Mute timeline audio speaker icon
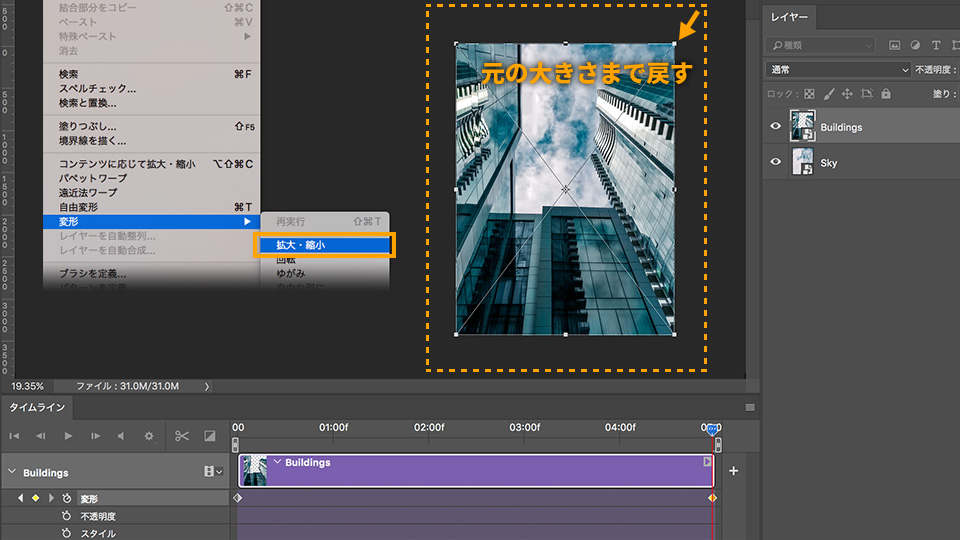This screenshot has height=540, width=960. coord(121,436)
